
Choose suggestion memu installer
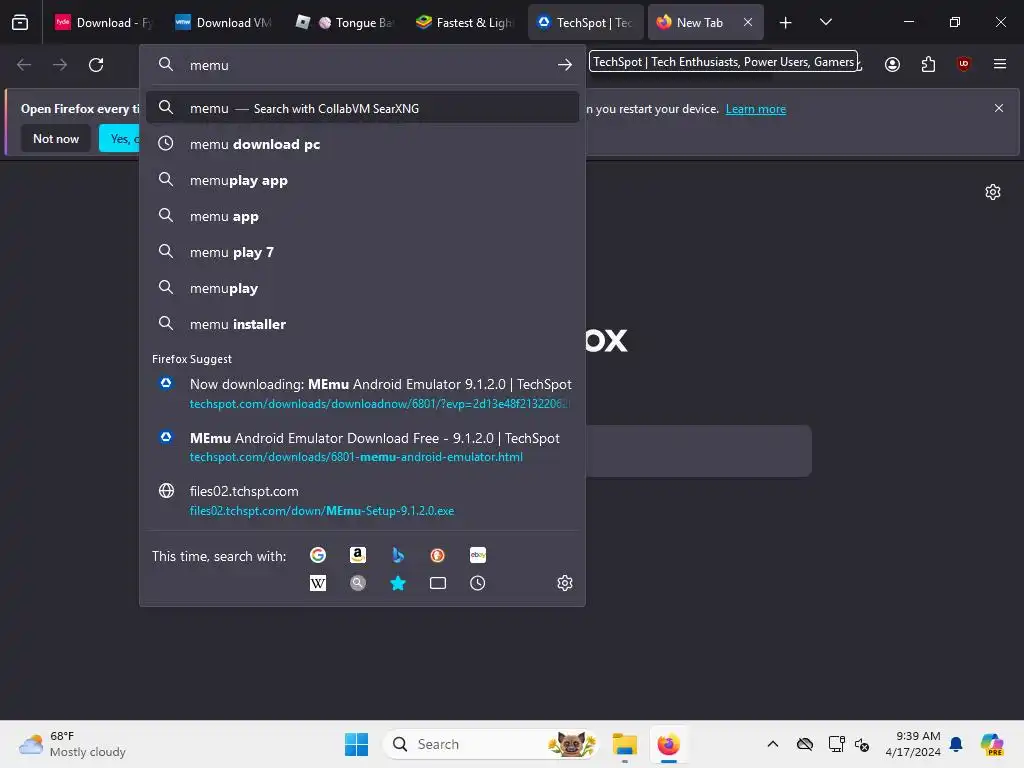362,324
